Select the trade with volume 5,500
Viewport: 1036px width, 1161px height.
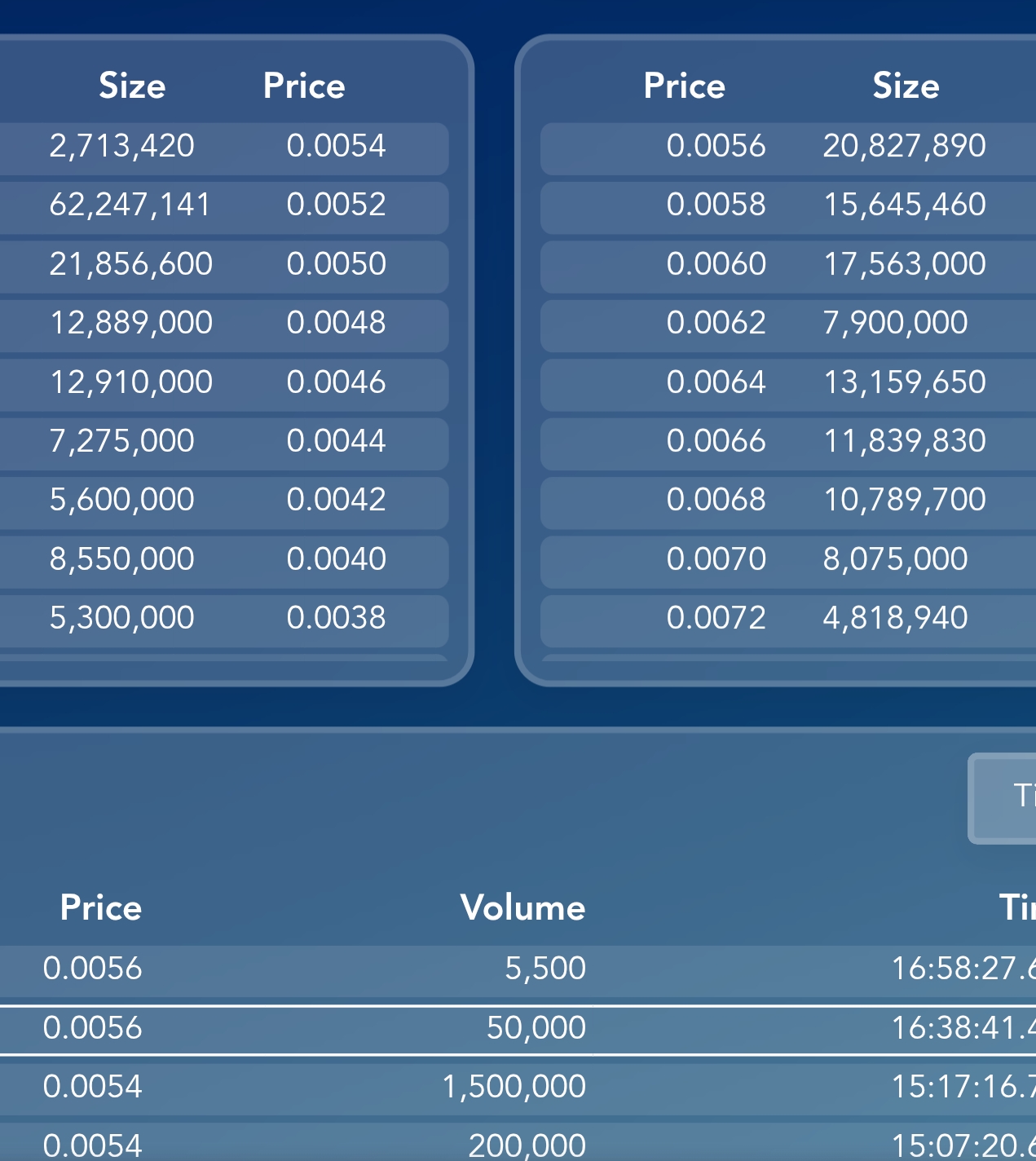coord(518,970)
